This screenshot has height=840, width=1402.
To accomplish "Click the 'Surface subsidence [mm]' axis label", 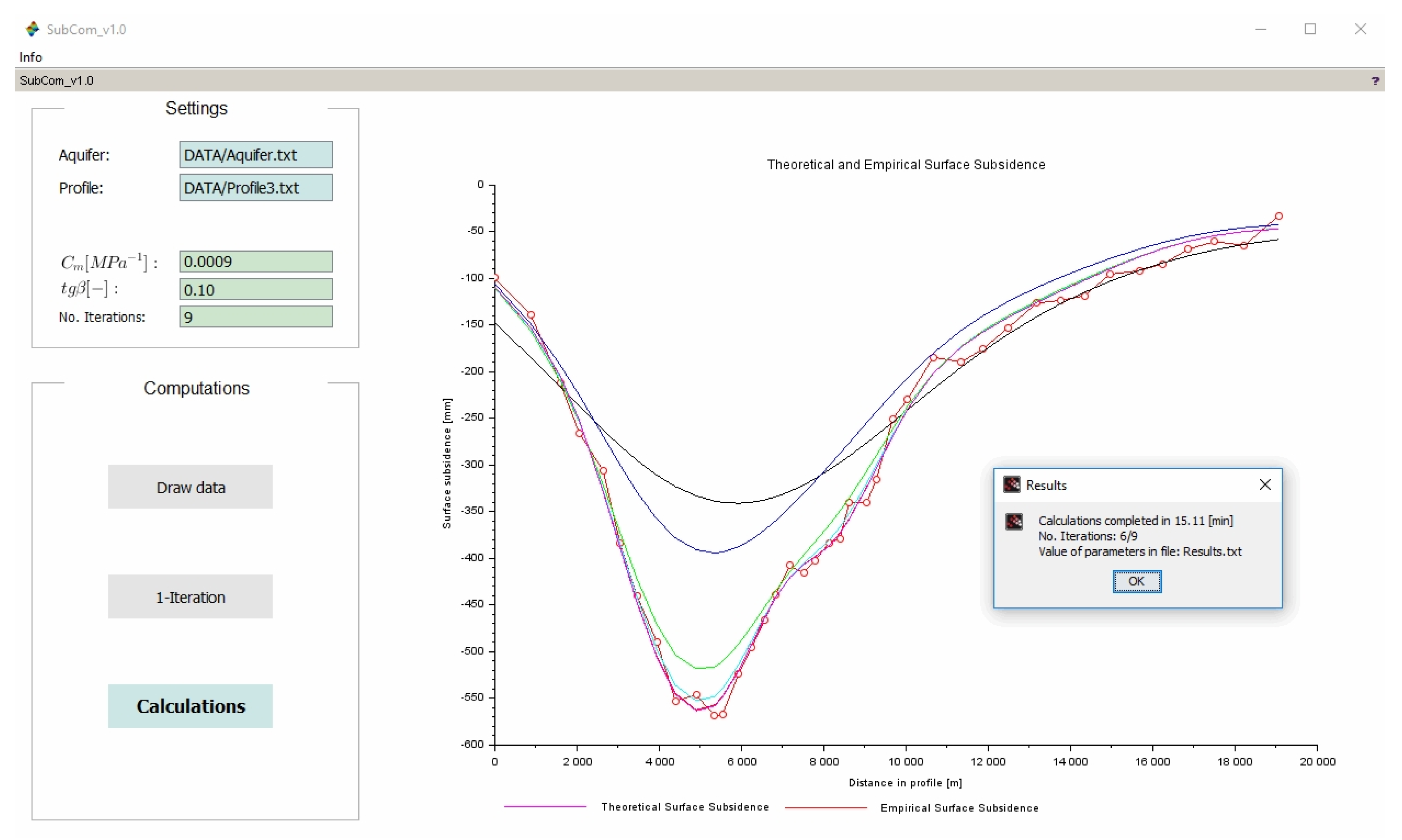I will click(447, 463).
